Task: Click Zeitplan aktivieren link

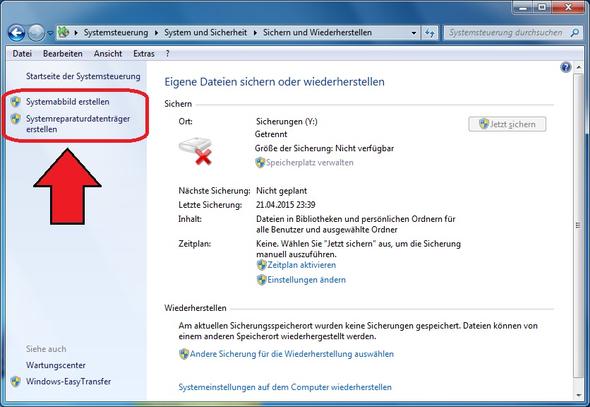Action: coord(301,265)
